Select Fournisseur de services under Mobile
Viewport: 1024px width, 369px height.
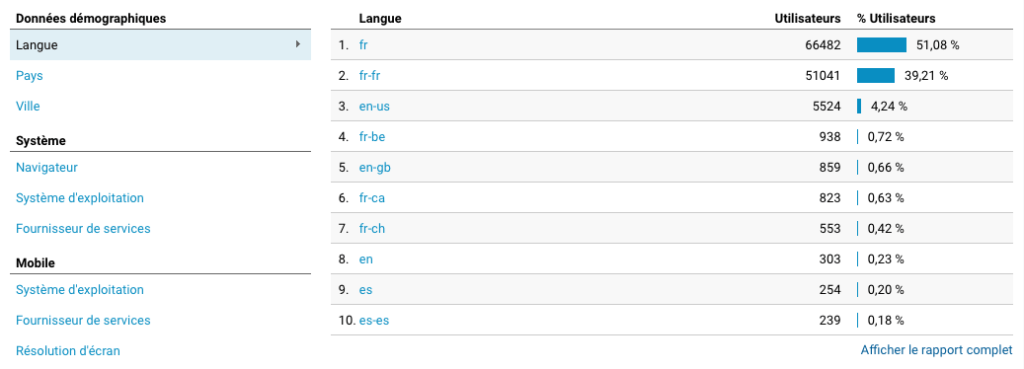pyautogui.click(x=83, y=320)
